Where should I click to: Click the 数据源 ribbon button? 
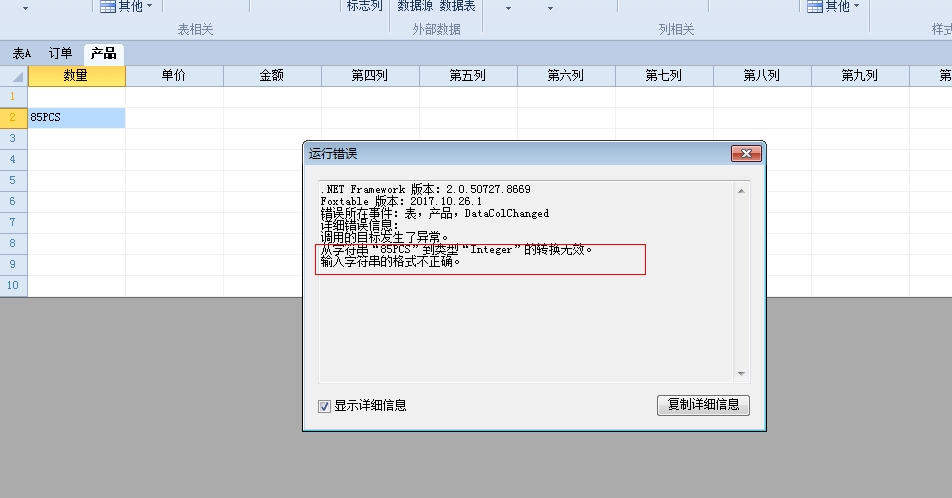tap(415, 6)
